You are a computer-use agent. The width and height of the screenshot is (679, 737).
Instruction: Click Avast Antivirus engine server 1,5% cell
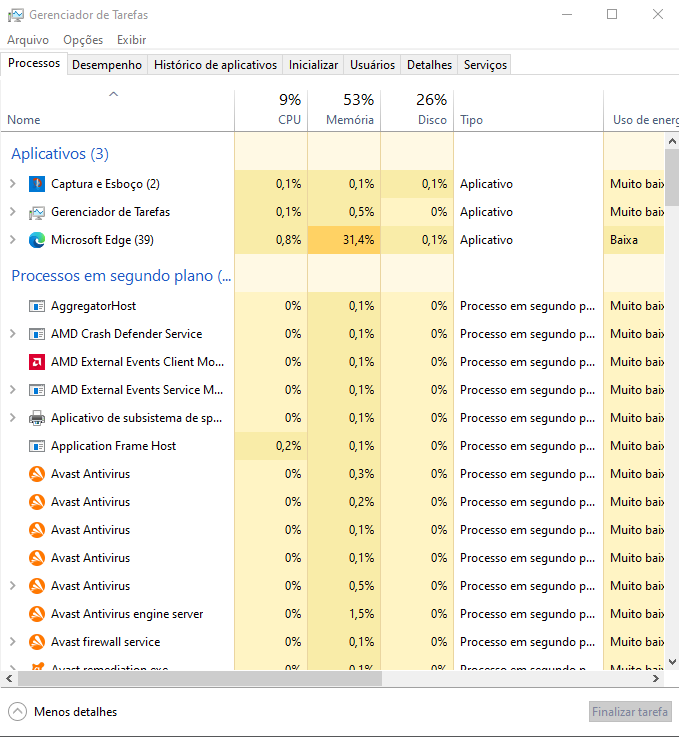pos(344,613)
